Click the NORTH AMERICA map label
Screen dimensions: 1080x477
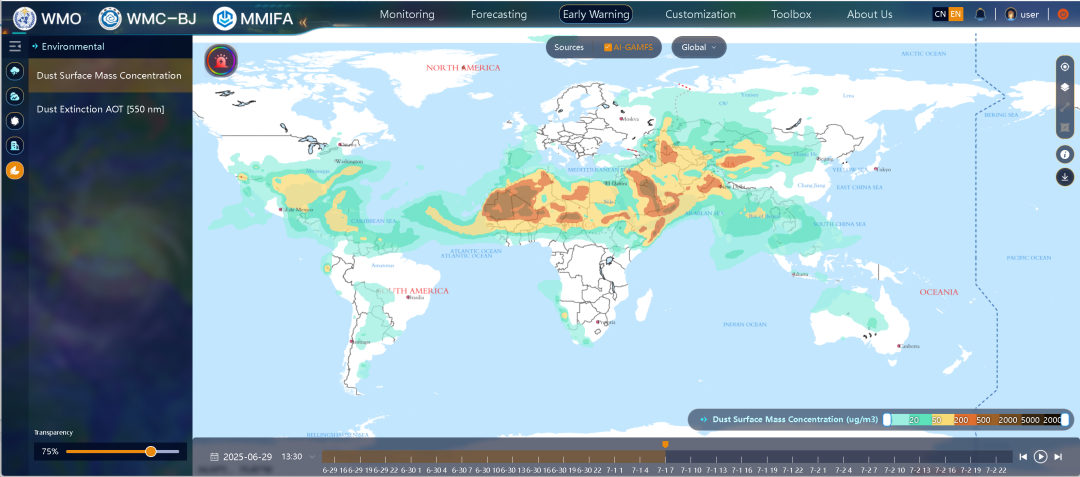[x=463, y=67]
